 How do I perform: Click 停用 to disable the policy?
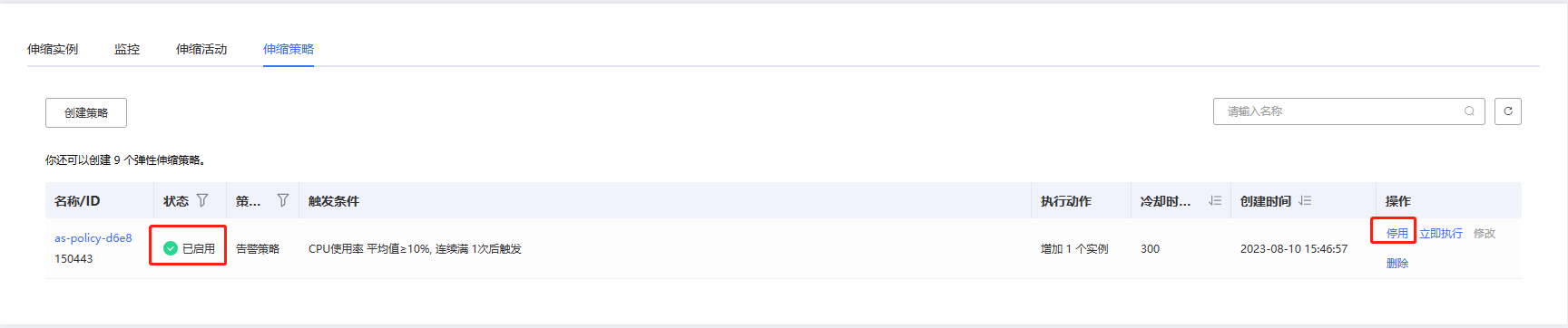pos(1397,234)
